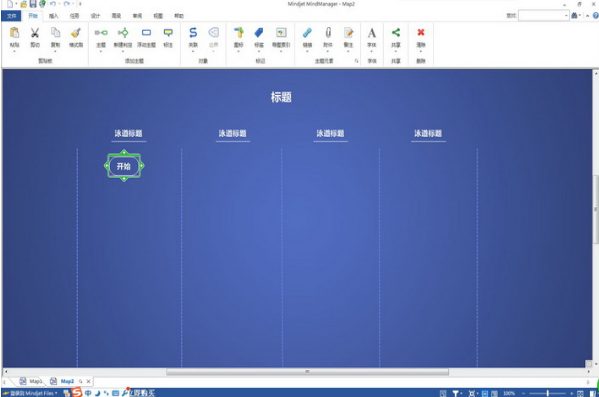Select the first 泳道标题 swimlane header

pos(129,133)
